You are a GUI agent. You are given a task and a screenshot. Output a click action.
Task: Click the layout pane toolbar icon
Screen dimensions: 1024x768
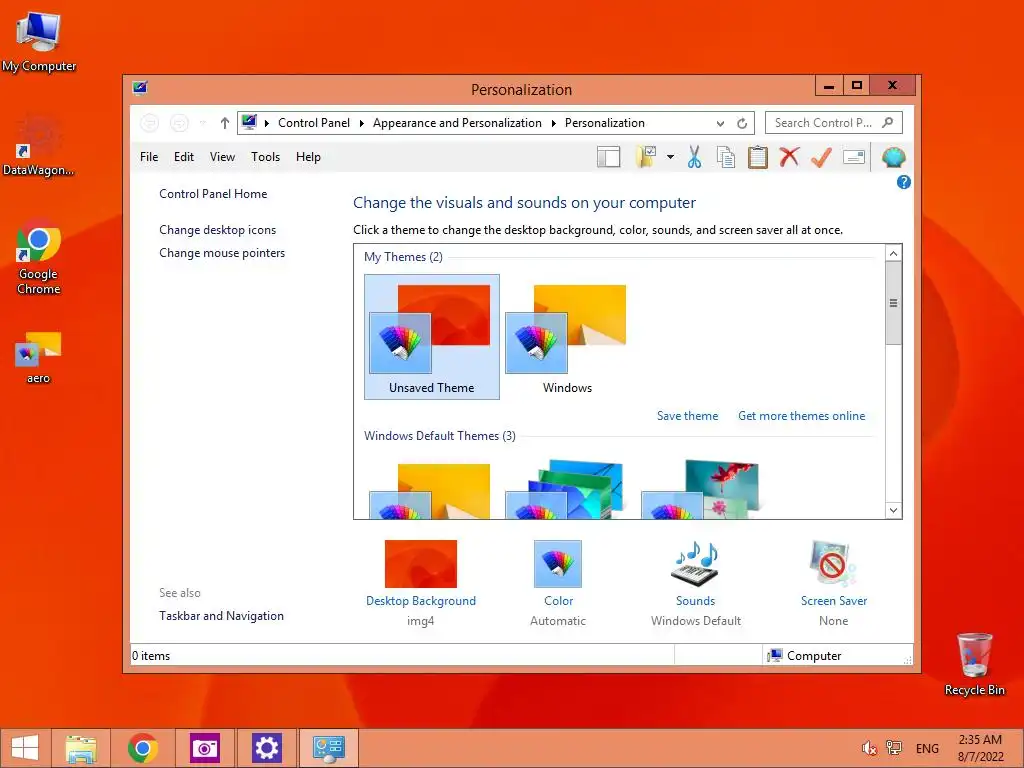click(x=608, y=157)
